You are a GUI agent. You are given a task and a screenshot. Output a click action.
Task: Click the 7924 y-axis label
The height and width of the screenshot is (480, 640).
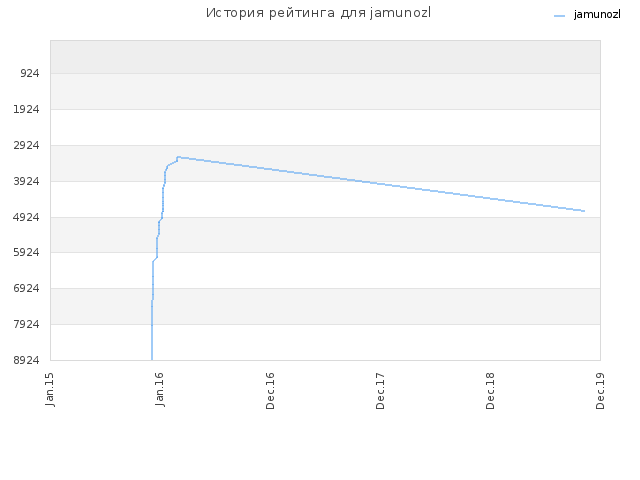coord(27,324)
